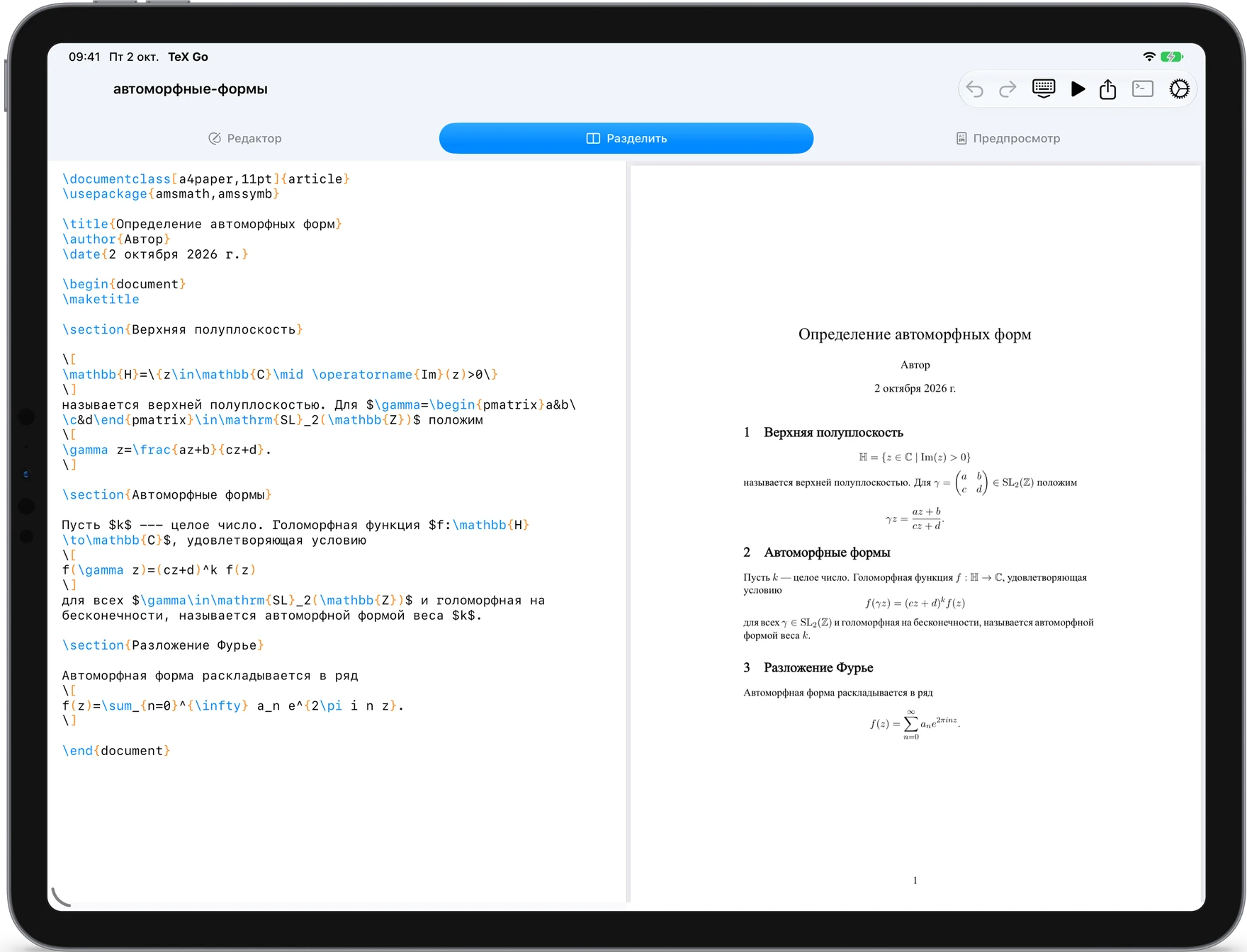This screenshot has height=952, width=1247.
Task: Switch to the Редактор tab
Action: (245, 138)
